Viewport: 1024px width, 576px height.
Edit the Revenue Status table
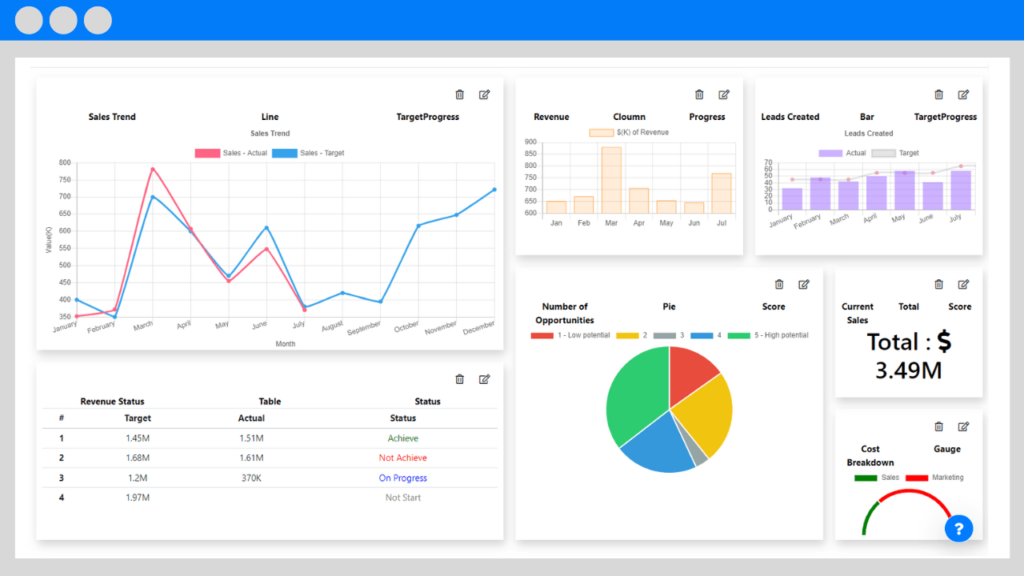coord(485,380)
